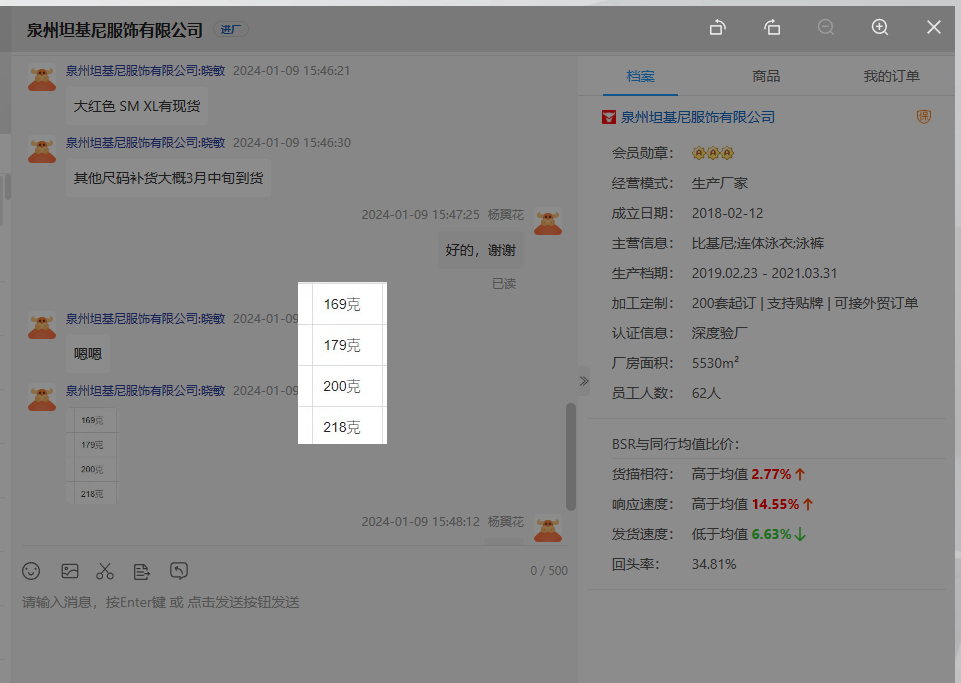Click the 进厂 tag beside company title
961x683 pixels.
click(x=231, y=30)
